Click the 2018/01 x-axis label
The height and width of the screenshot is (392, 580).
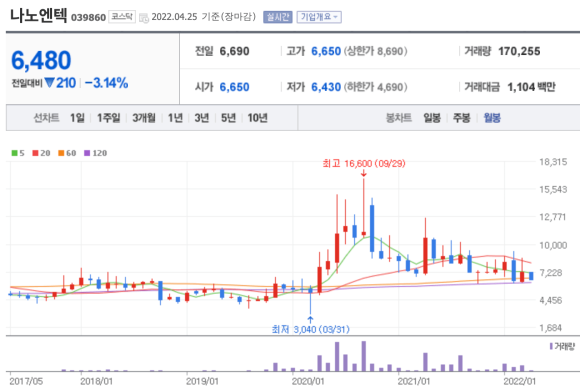pos(96,381)
